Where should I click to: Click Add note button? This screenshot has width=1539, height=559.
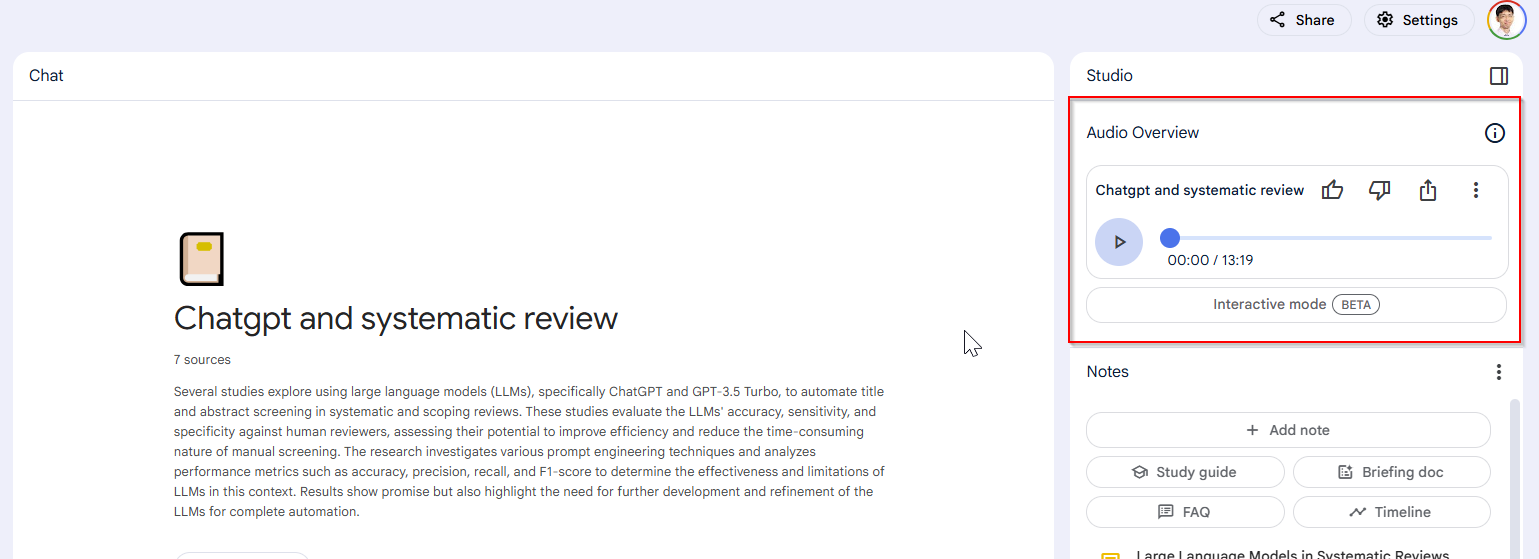point(1288,430)
